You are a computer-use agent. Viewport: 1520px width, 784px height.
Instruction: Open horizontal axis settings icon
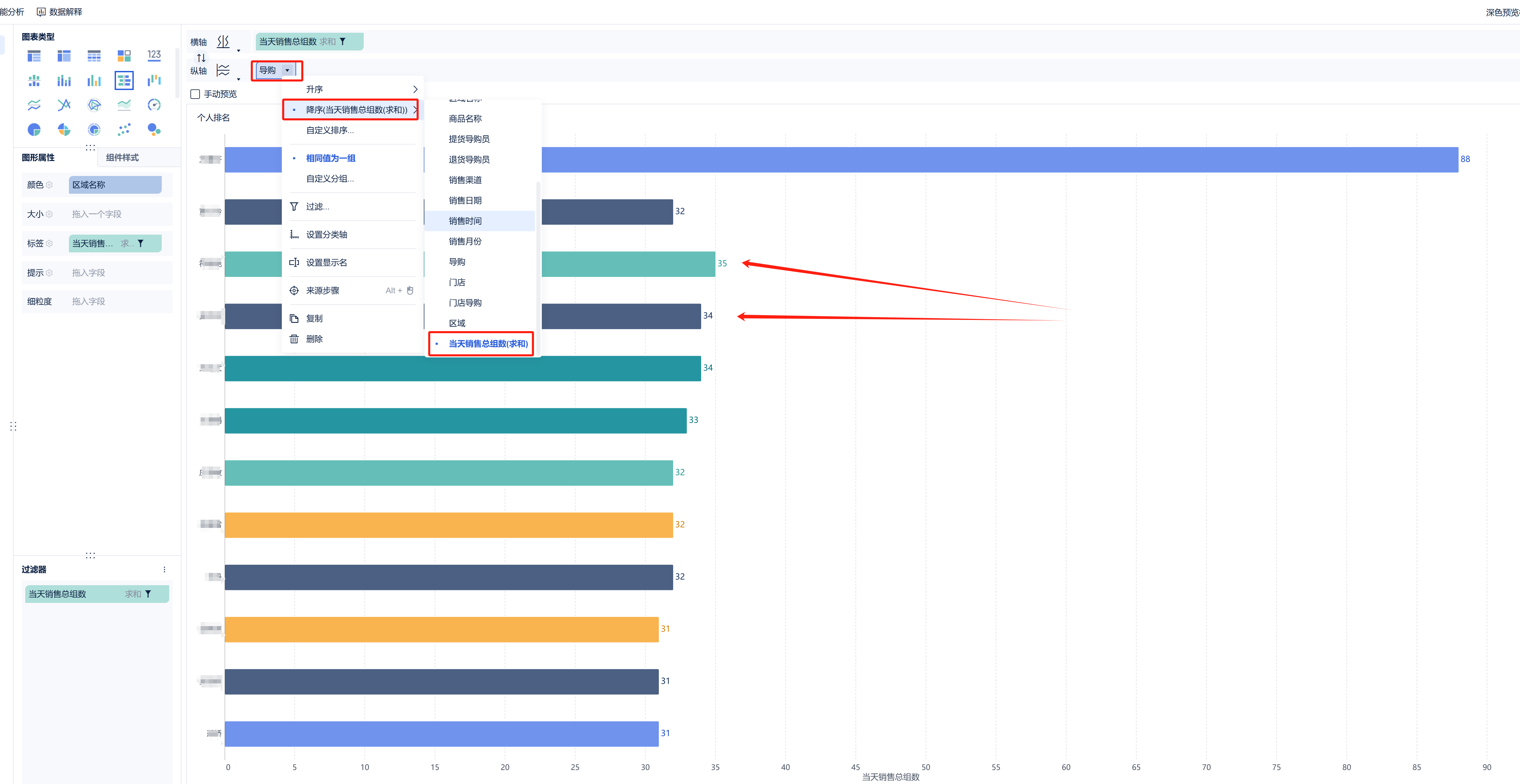point(223,42)
